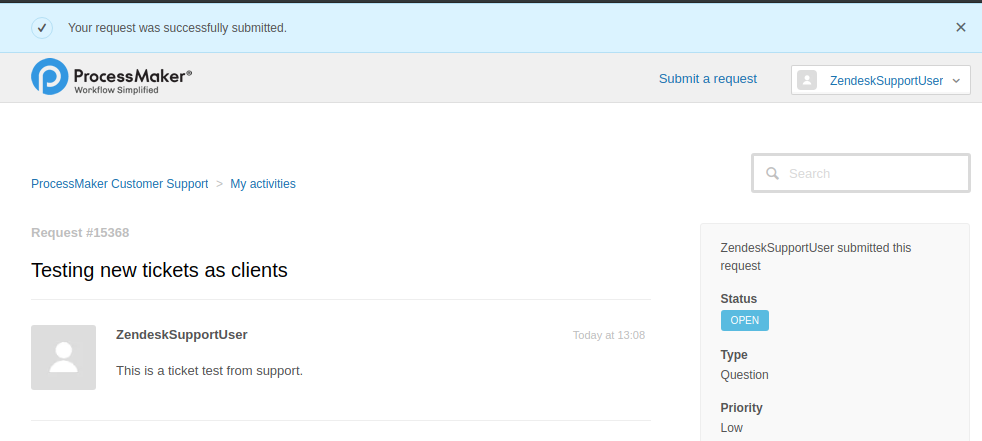Open My activities breadcrumb link

(x=263, y=184)
